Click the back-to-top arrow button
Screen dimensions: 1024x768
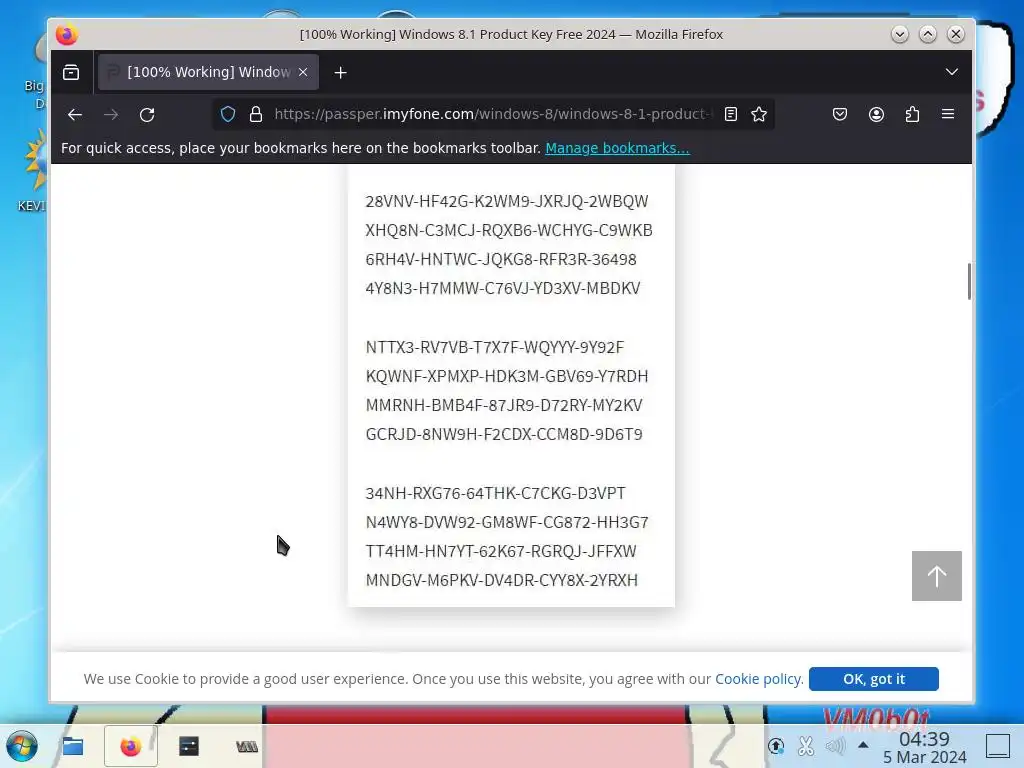point(936,575)
